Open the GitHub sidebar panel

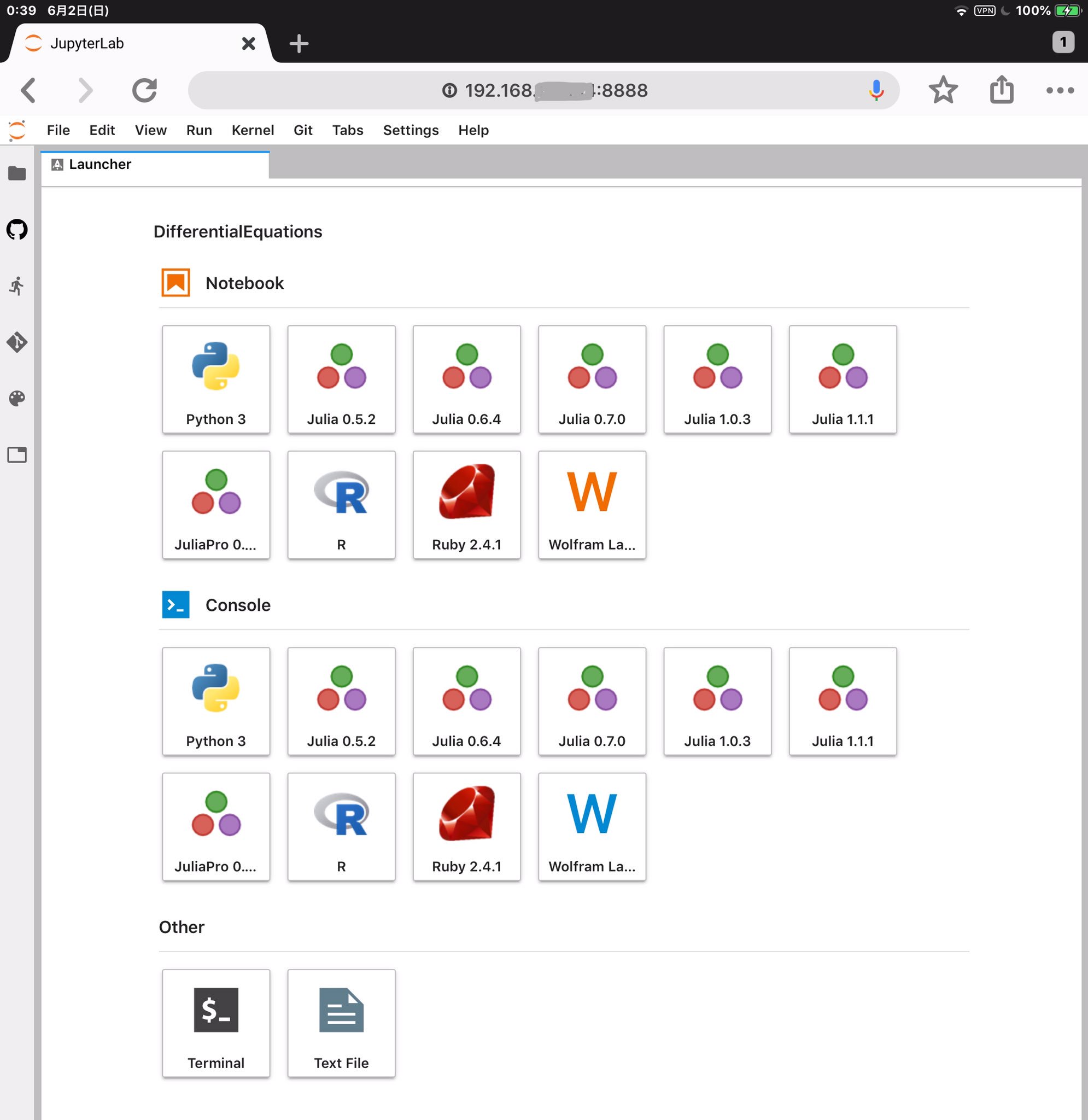[x=17, y=230]
